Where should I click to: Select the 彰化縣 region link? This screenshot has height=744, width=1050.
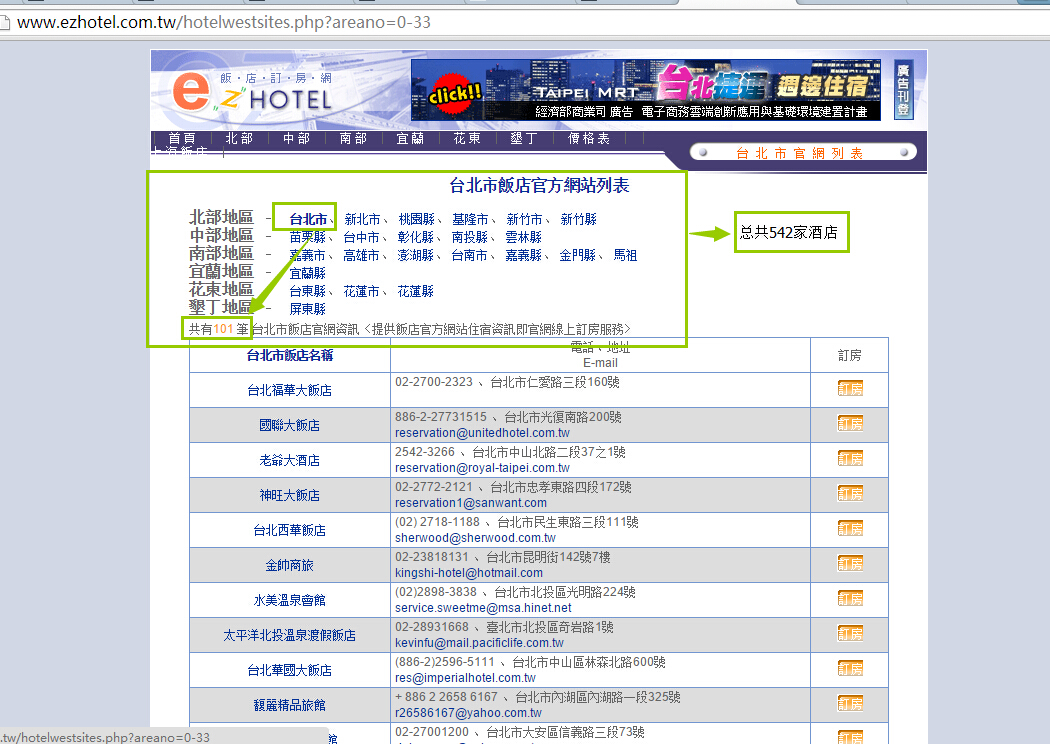416,237
